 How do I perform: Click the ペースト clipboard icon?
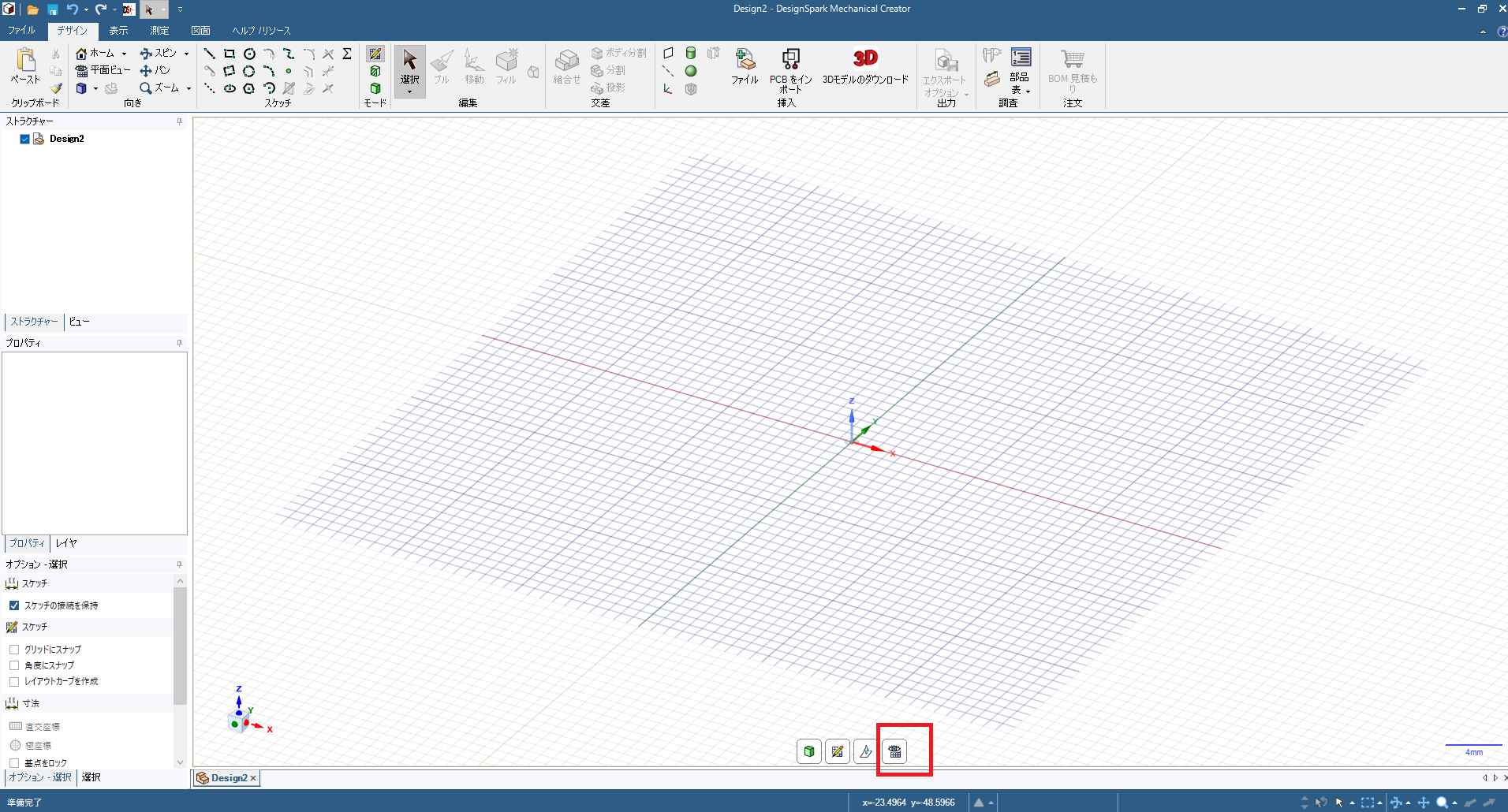[x=25, y=65]
